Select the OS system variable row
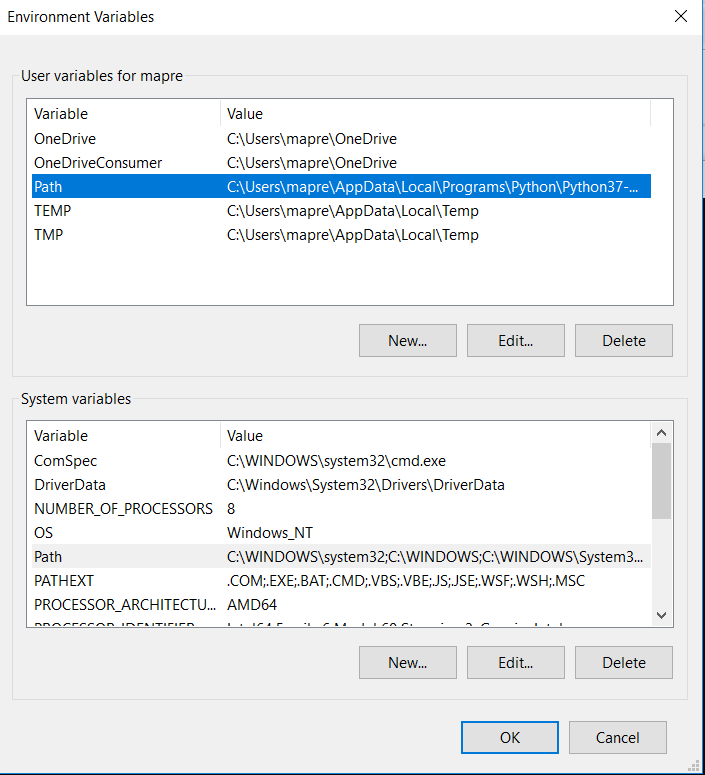The height and width of the screenshot is (775, 705). [x=341, y=532]
